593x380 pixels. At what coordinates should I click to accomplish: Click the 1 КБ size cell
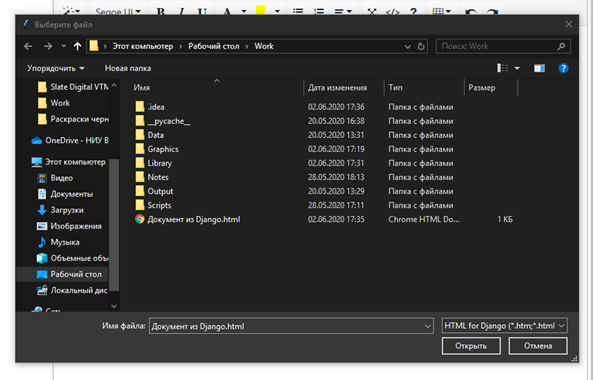505,219
